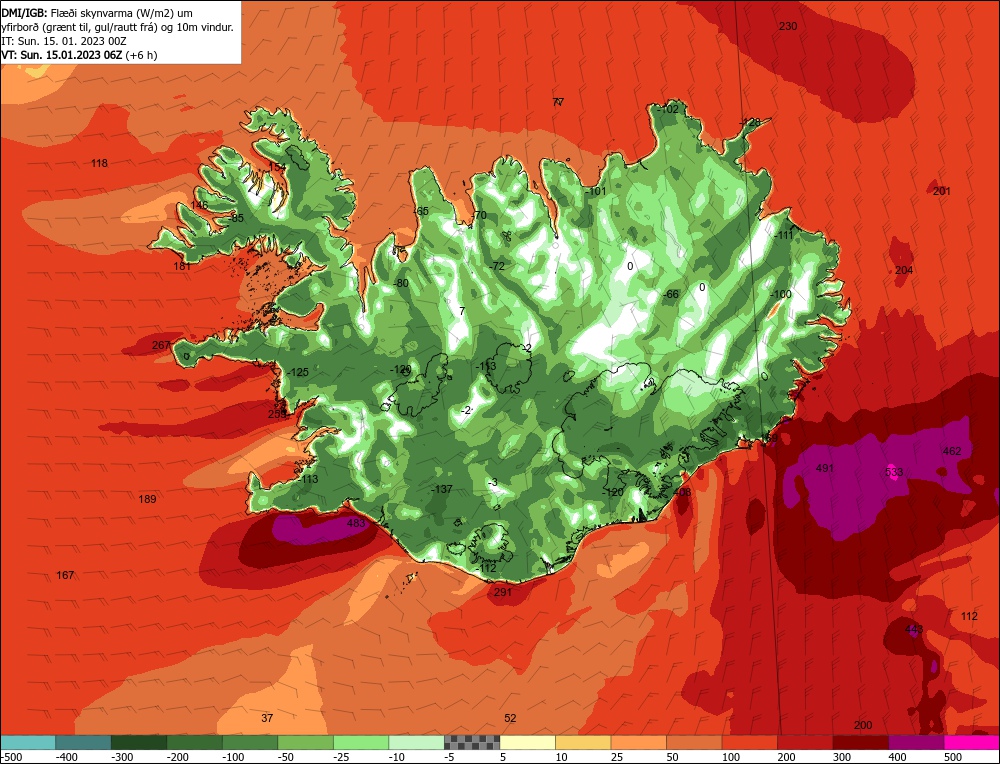Click the dark teal -400 to -300 legend swatch
This screenshot has height=764, width=1000.
click(x=84, y=742)
